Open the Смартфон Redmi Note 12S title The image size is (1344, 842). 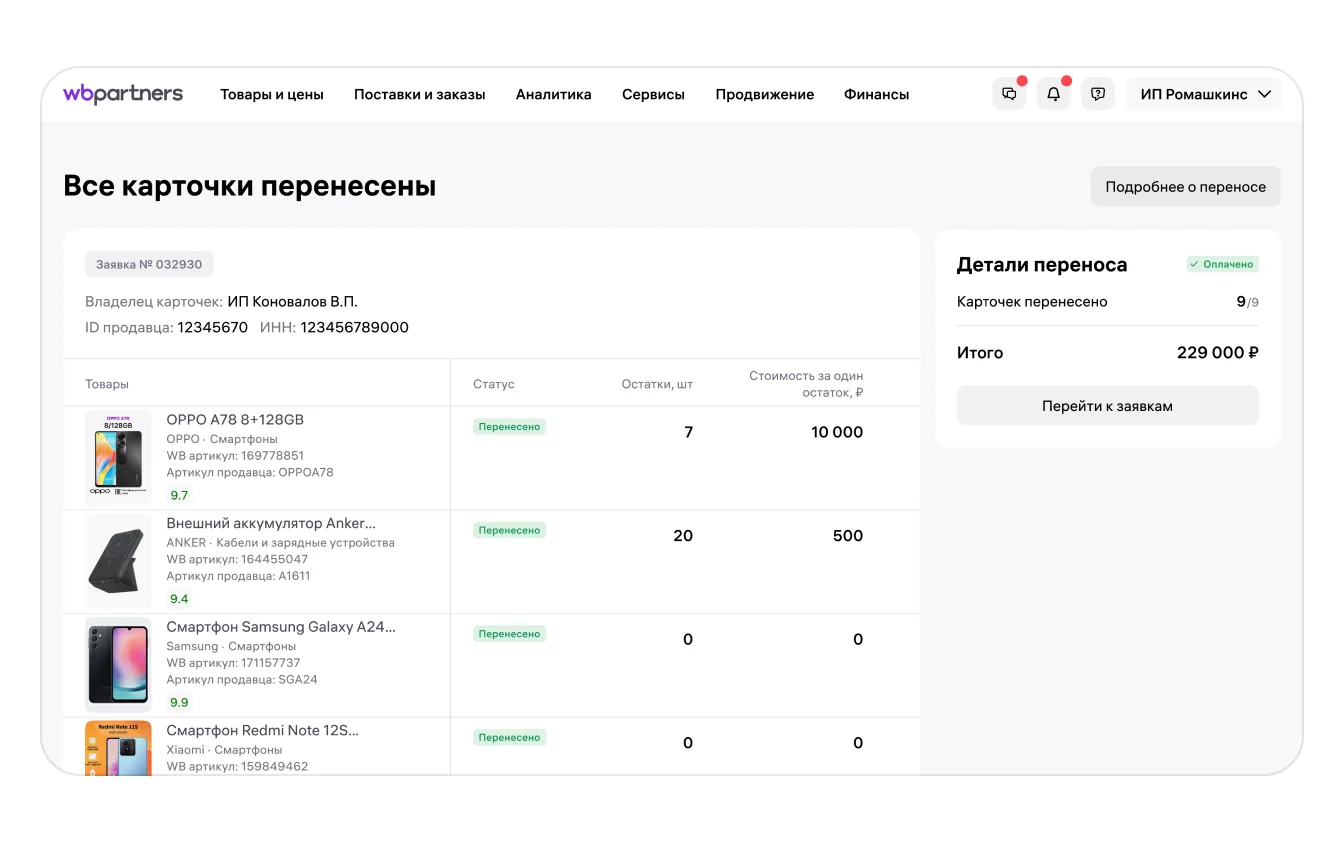point(262,730)
